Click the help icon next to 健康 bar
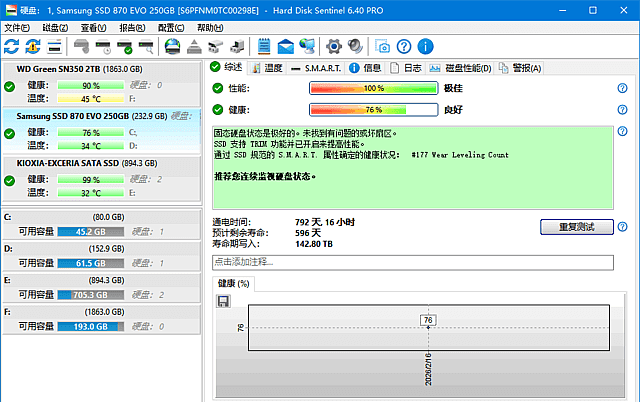 click(x=622, y=109)
